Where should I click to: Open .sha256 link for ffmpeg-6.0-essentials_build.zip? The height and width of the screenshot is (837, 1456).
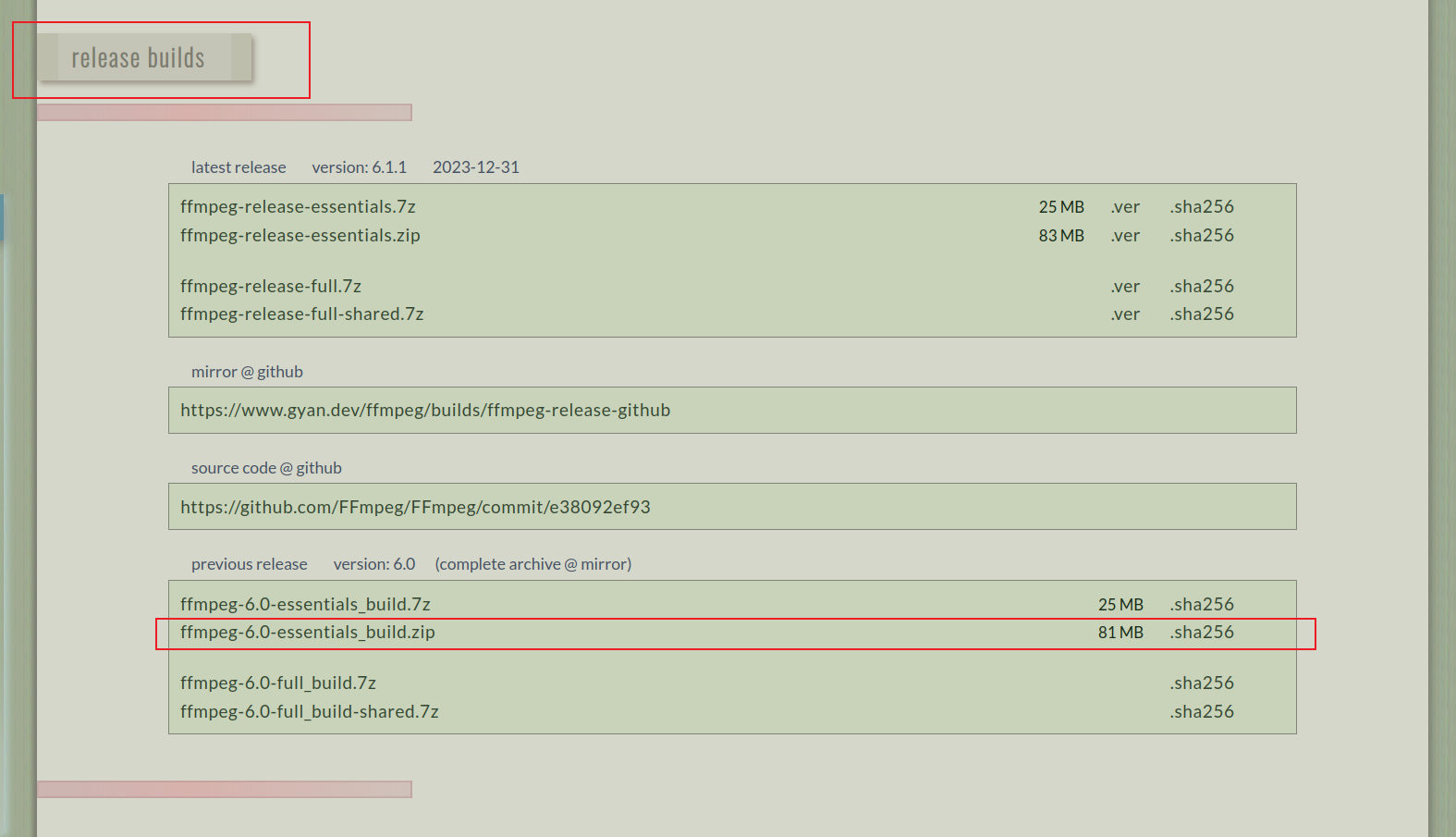pos(1202,632)
